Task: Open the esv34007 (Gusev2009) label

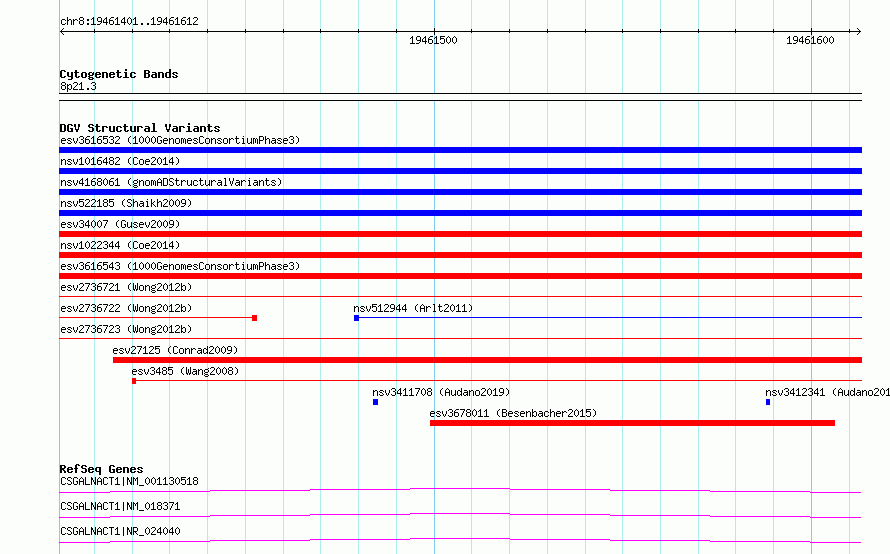Action: click(x=120, y=224)
